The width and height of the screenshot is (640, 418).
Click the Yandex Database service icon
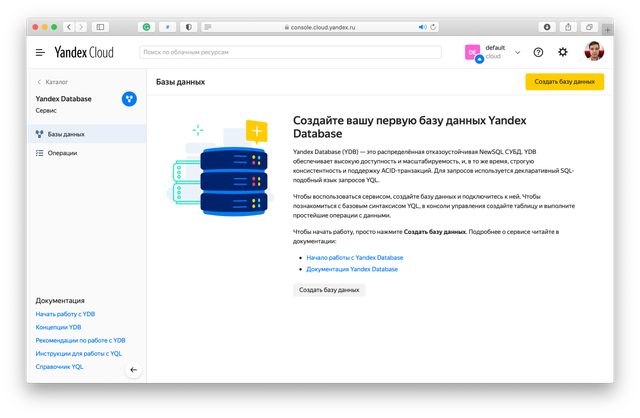point(129,98)
